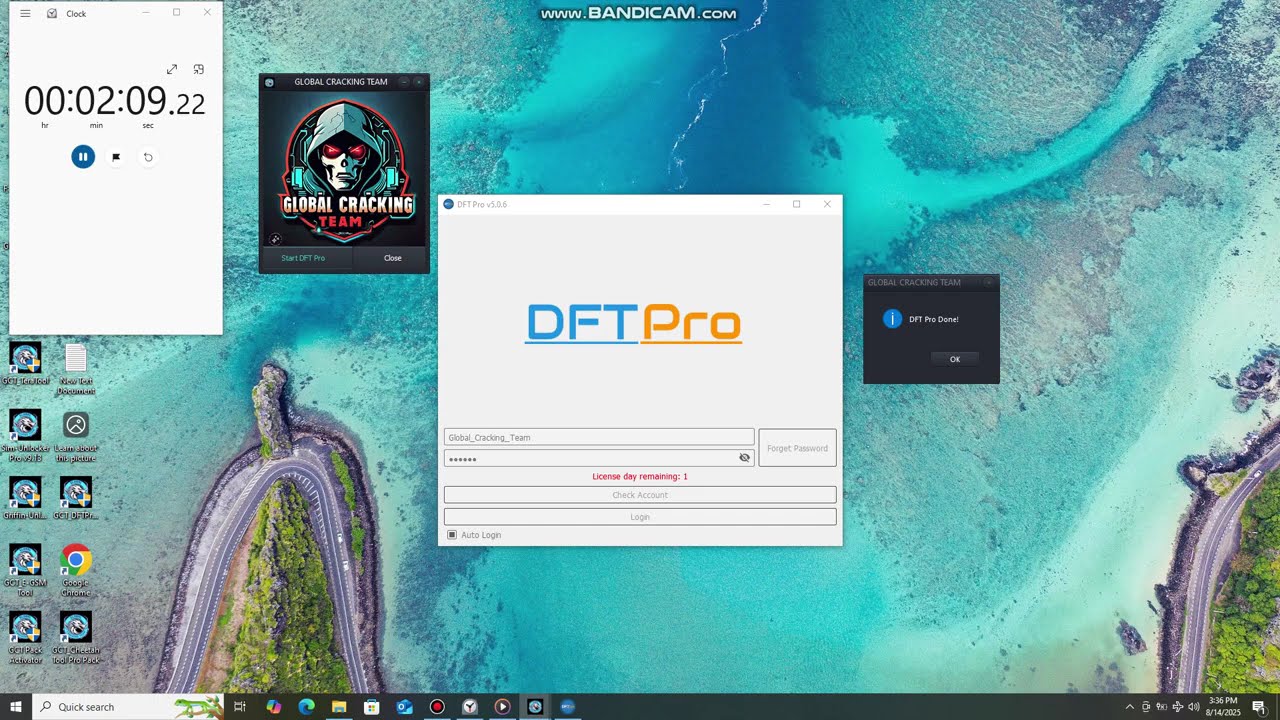Open GCT E-GSM Tool desktop shortcut
This screenshot has width=1280, height=720.
(25, 570)
